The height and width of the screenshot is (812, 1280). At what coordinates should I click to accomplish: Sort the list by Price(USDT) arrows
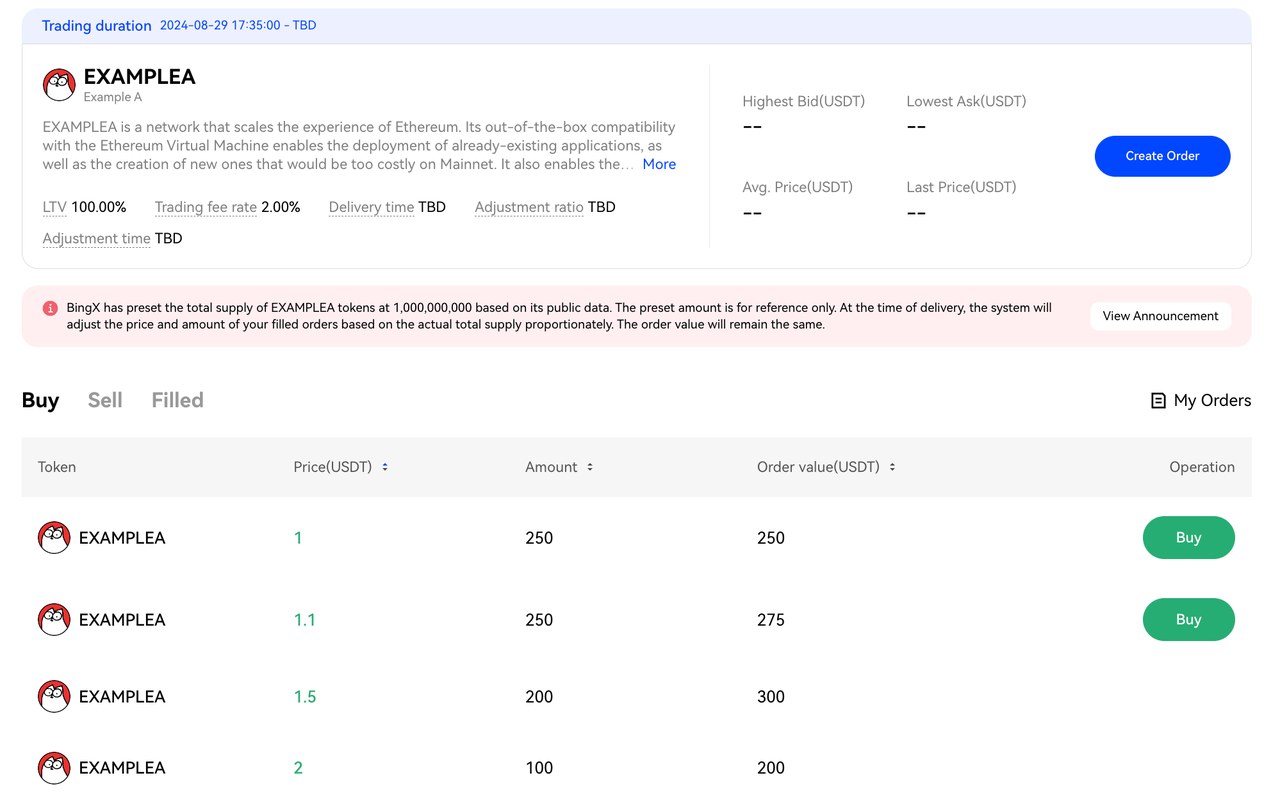click(385, 467)
